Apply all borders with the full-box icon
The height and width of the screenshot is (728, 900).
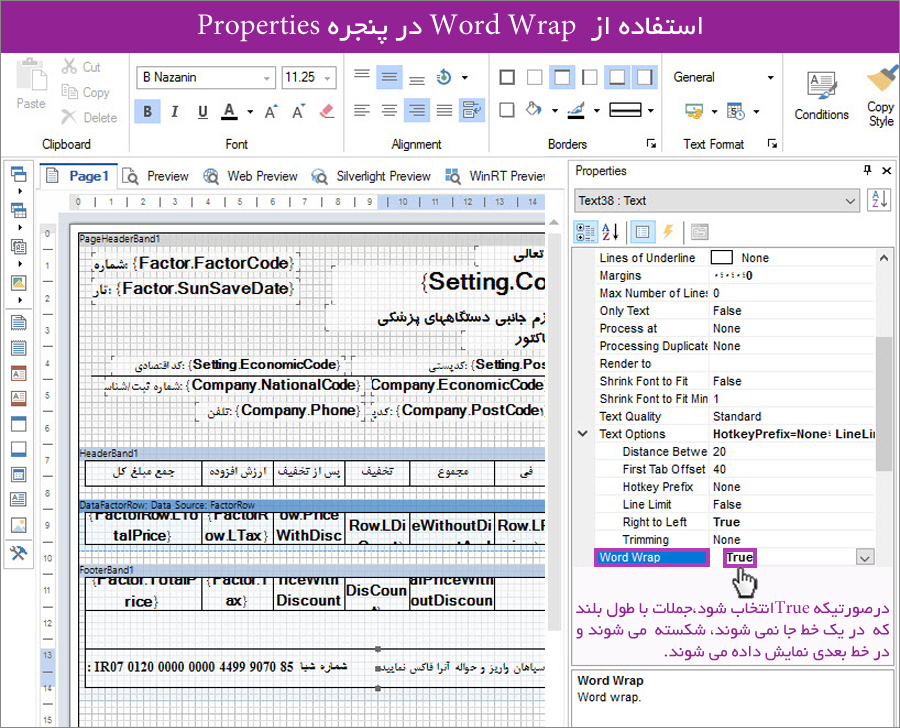507,77
